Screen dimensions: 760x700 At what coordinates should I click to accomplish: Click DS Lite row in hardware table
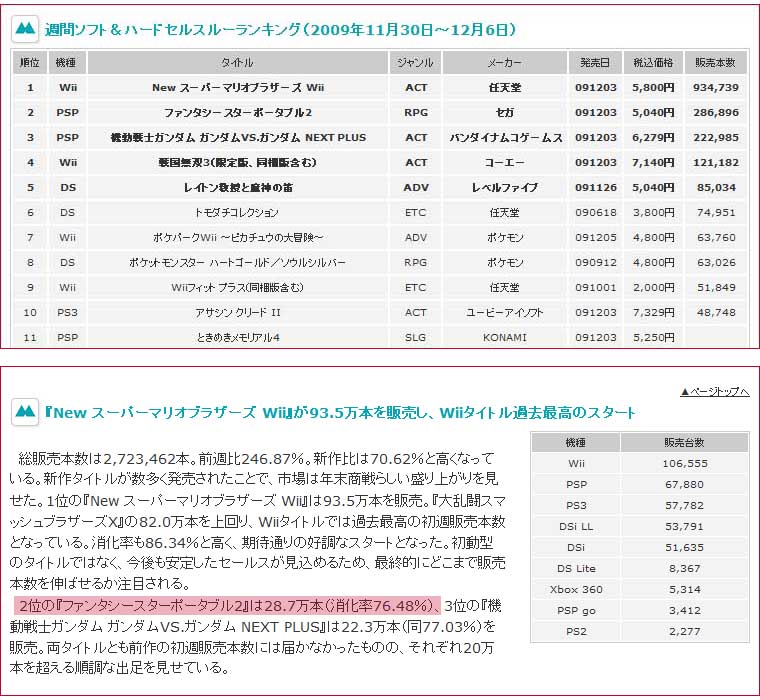640,569
